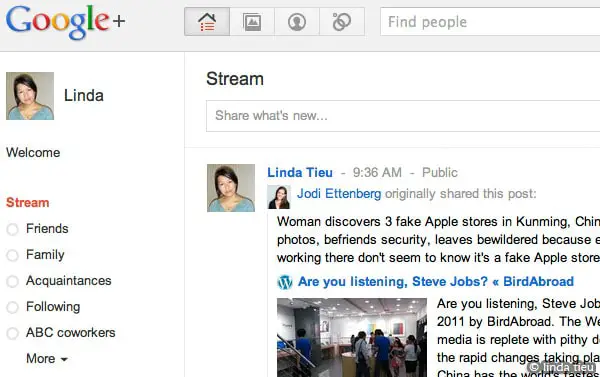Open Linda Tieu's profile link

(x=300, y=173)
